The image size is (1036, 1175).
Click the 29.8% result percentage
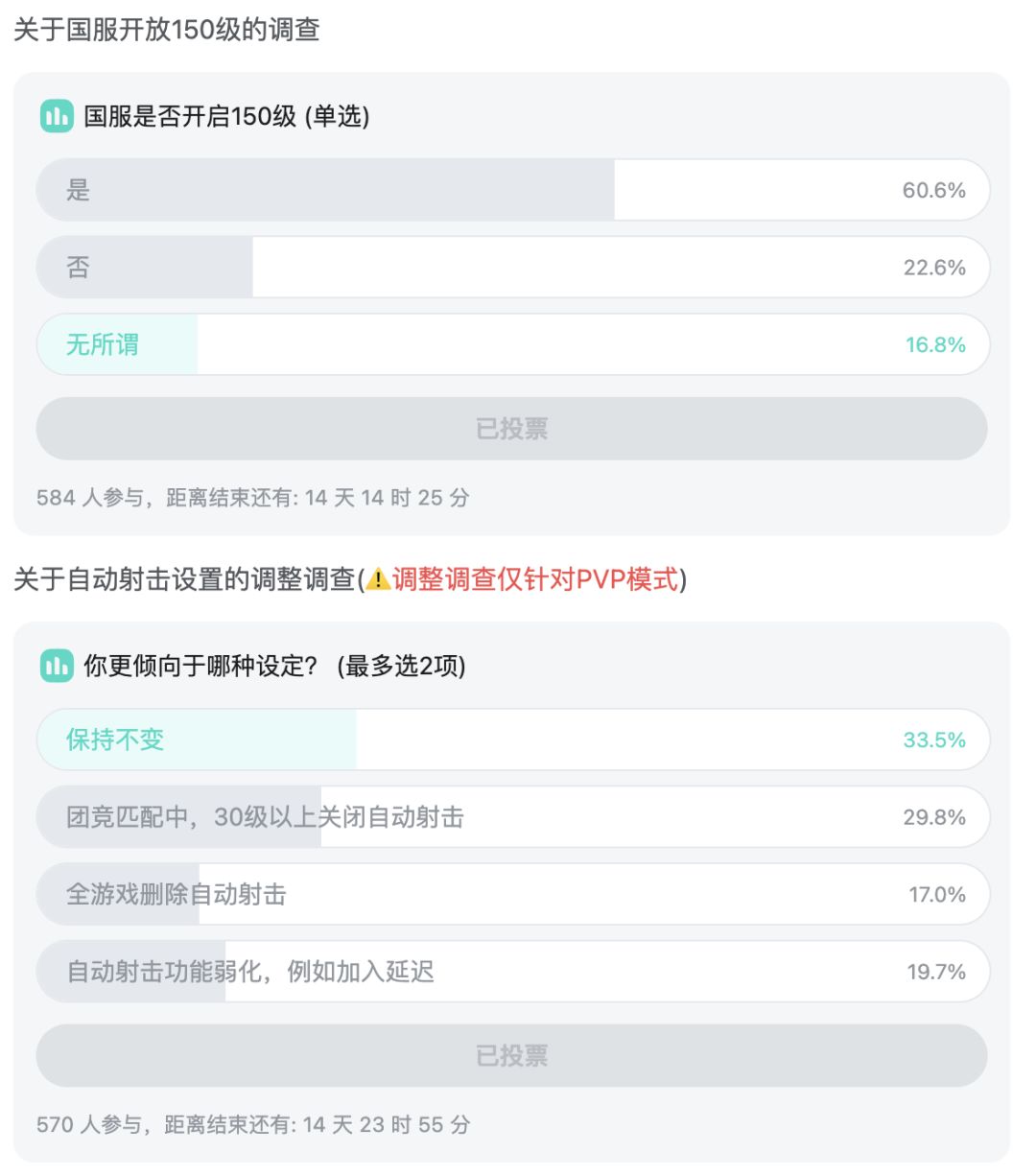(x=933, y=817)
